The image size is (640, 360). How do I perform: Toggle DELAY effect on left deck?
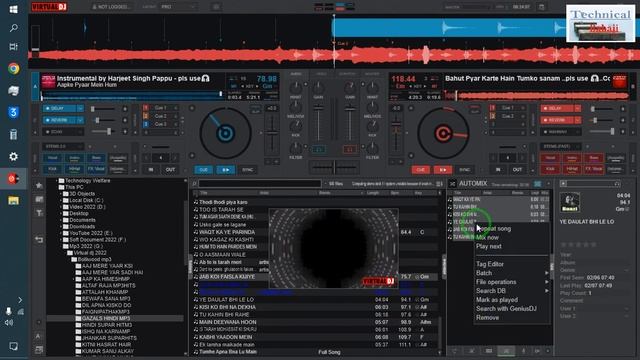point(60,109)
